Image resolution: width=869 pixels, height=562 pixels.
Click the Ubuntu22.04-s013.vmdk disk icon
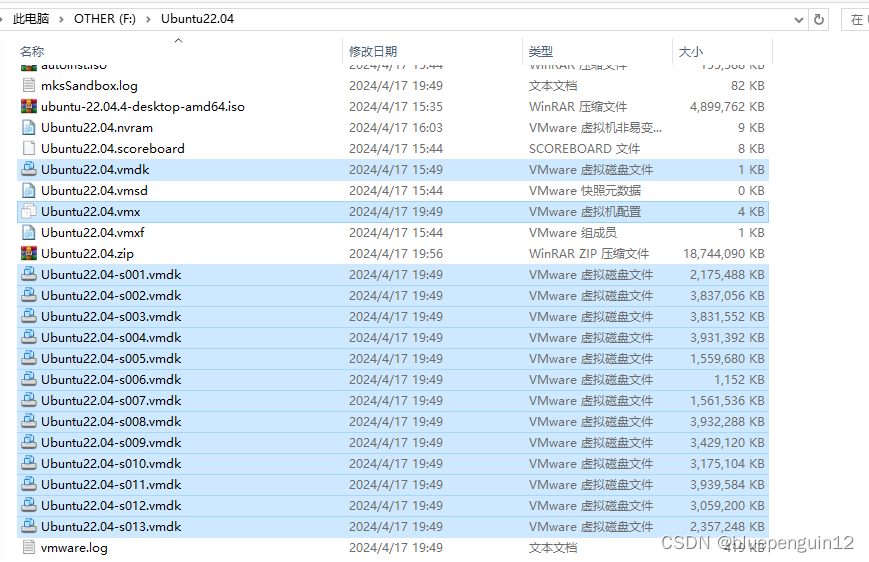(29, 527)
